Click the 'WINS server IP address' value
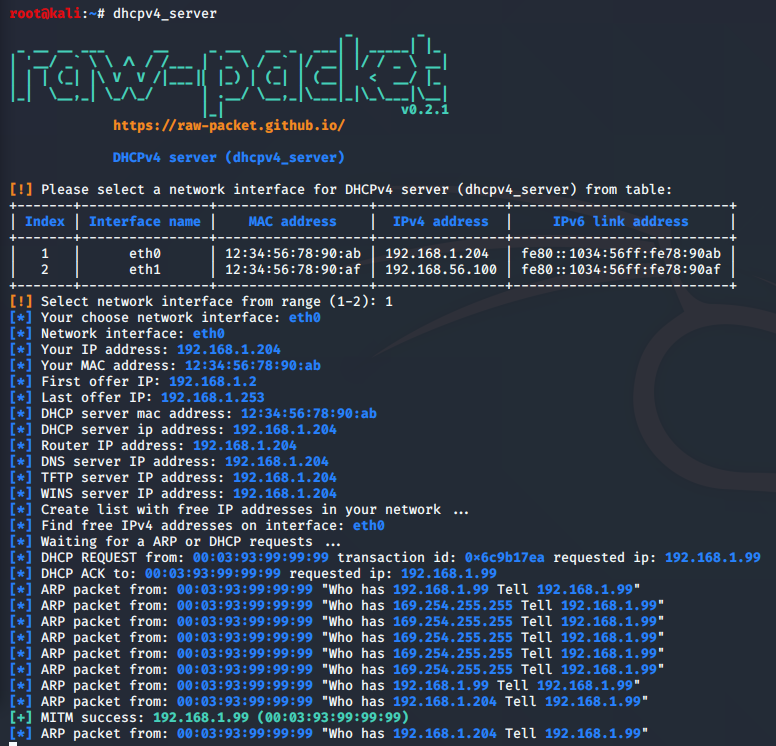 tap(285, 494)
